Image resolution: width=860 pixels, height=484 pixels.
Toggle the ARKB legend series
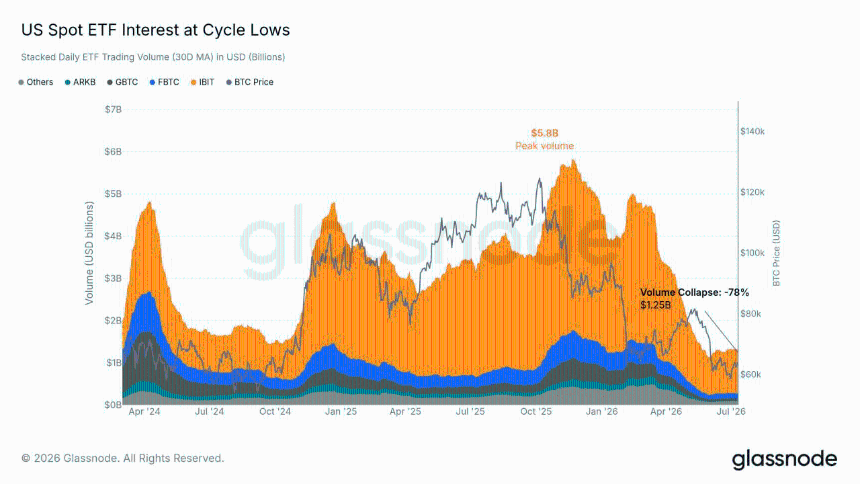click(80, 82)
